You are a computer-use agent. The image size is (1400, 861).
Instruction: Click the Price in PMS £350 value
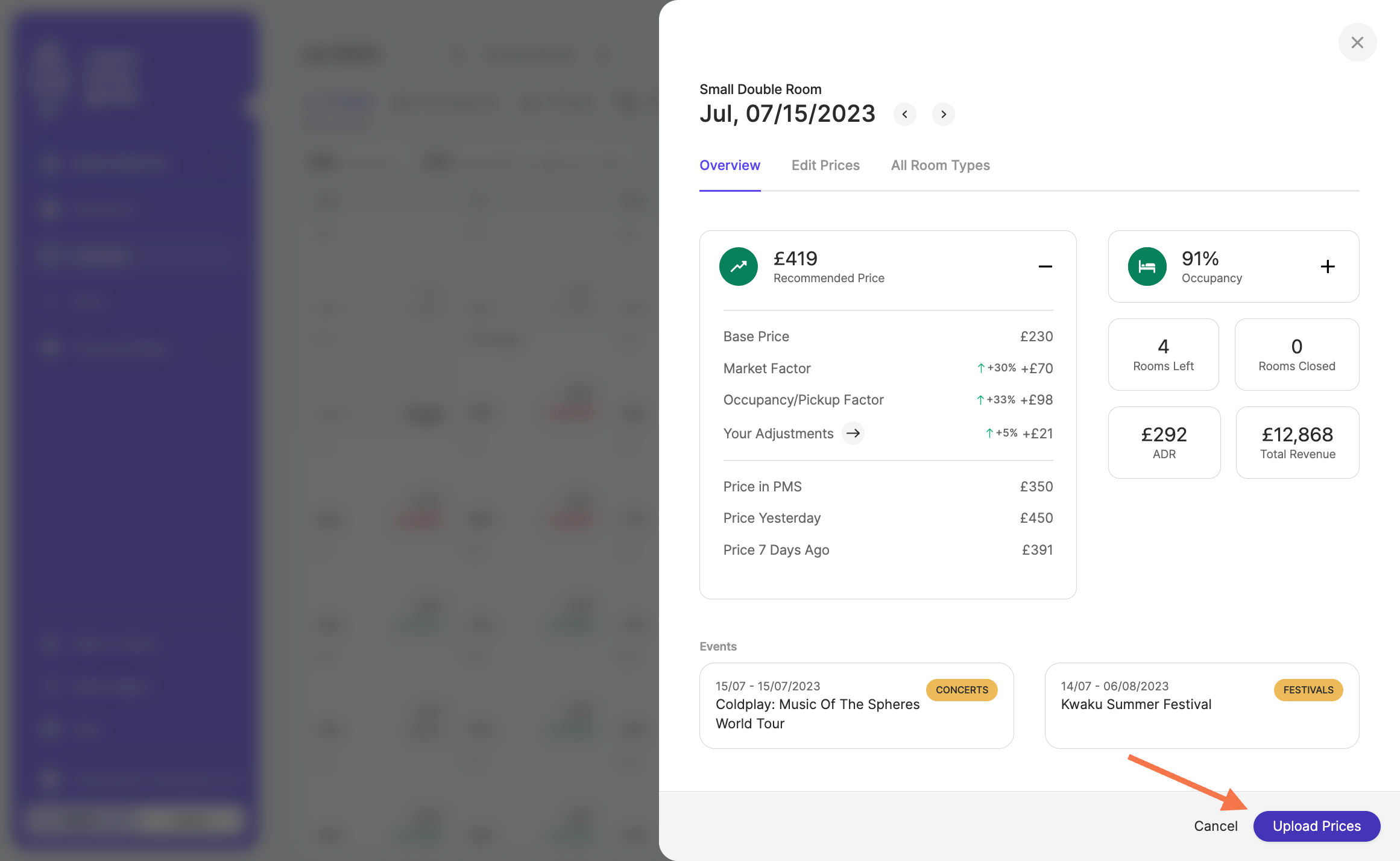point(1036,487)
